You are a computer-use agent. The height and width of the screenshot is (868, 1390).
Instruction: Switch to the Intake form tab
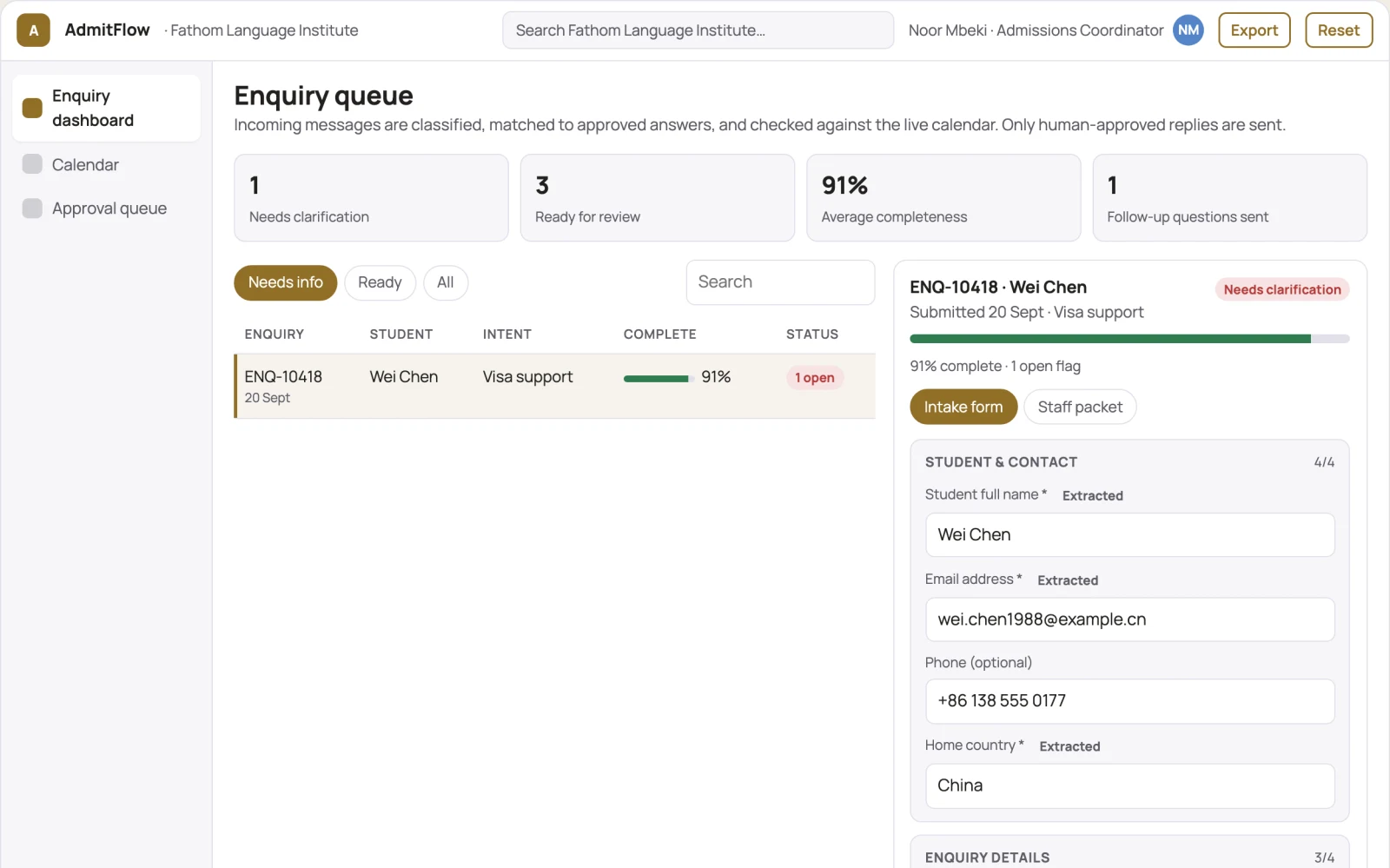click(x=963, y=407)
